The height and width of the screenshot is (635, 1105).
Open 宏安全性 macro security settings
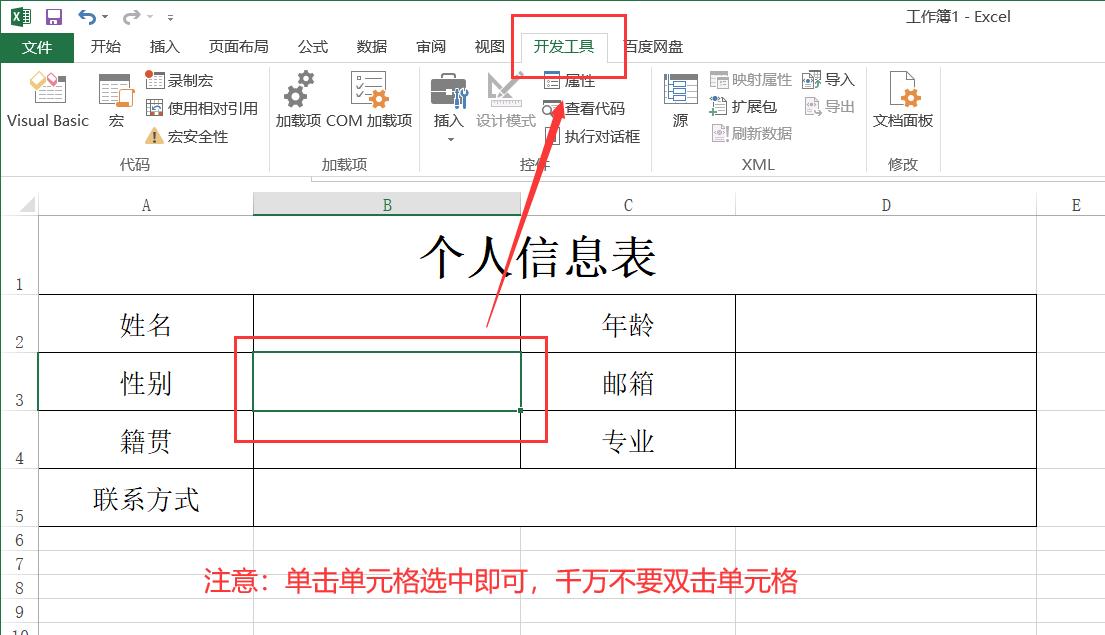(187, 136)
